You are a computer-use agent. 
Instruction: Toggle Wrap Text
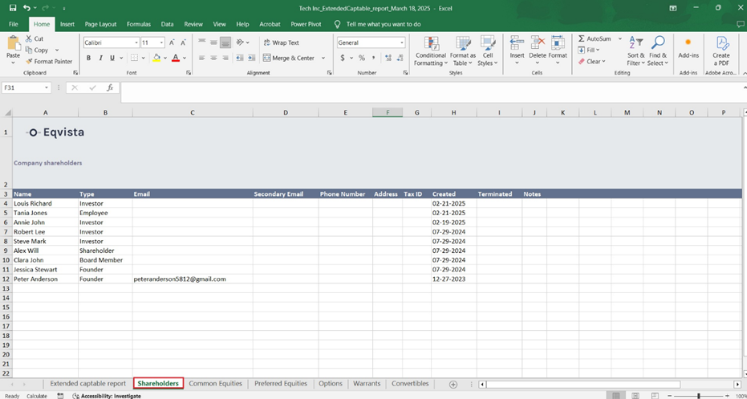(x=282, y=42)
